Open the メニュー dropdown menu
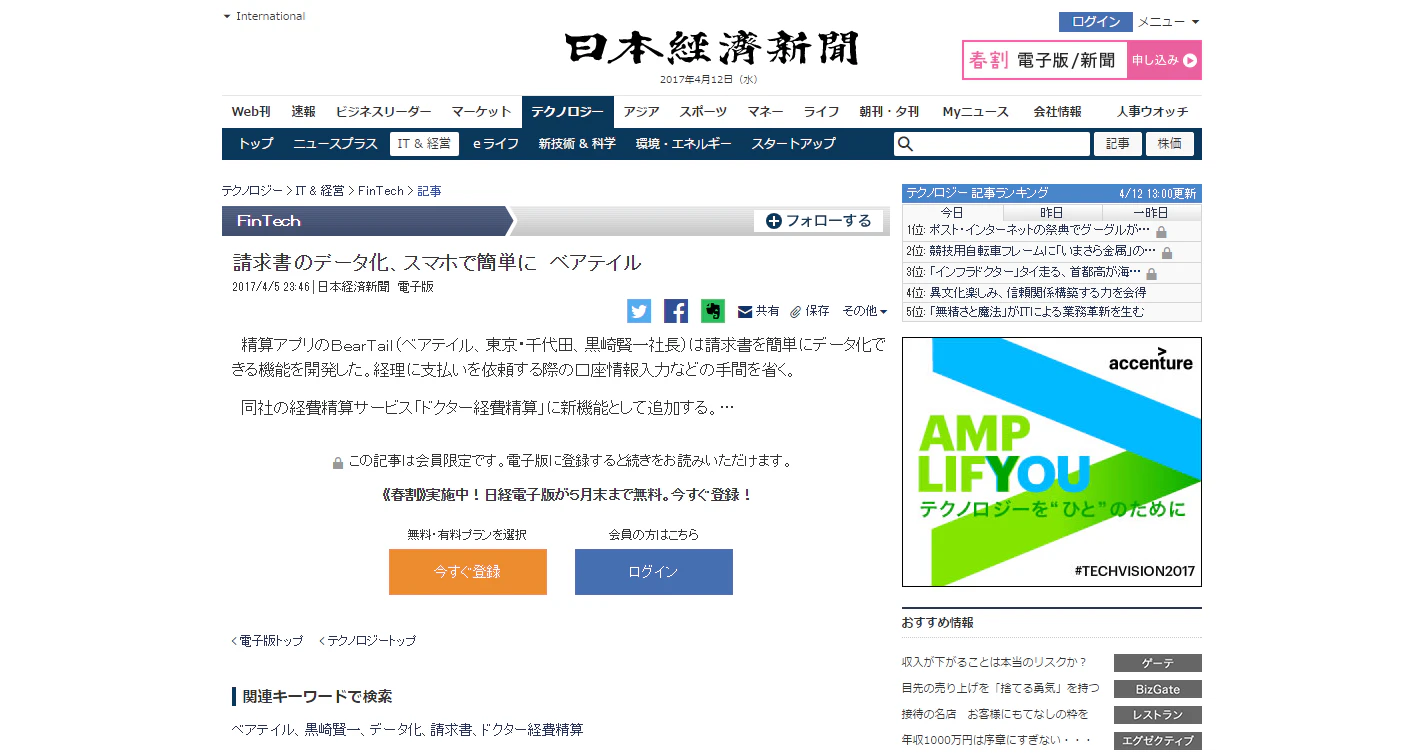 1168,22
